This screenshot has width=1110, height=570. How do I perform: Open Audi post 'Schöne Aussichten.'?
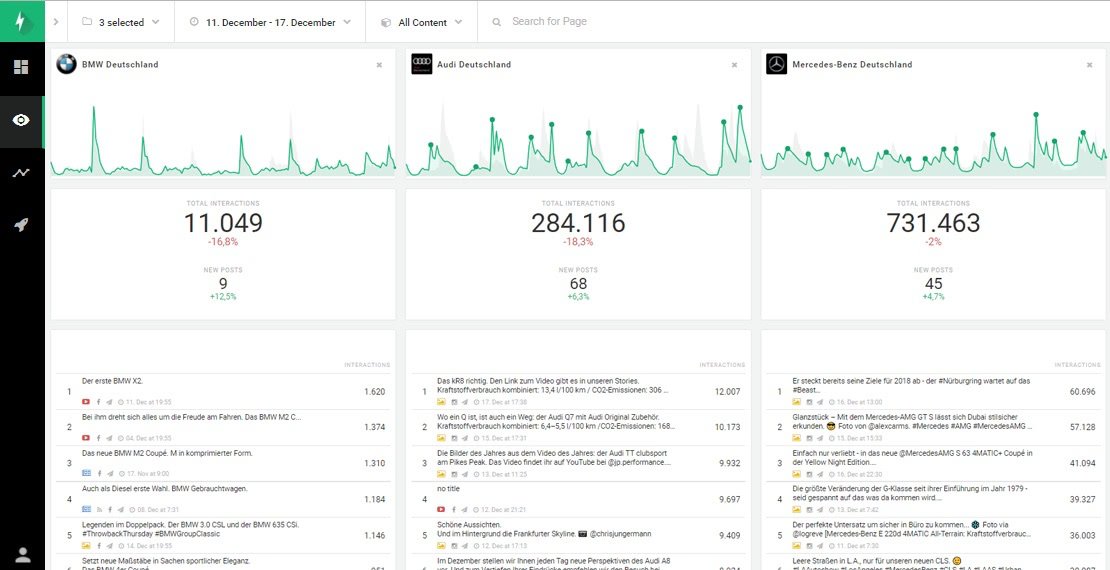(544, 530)
